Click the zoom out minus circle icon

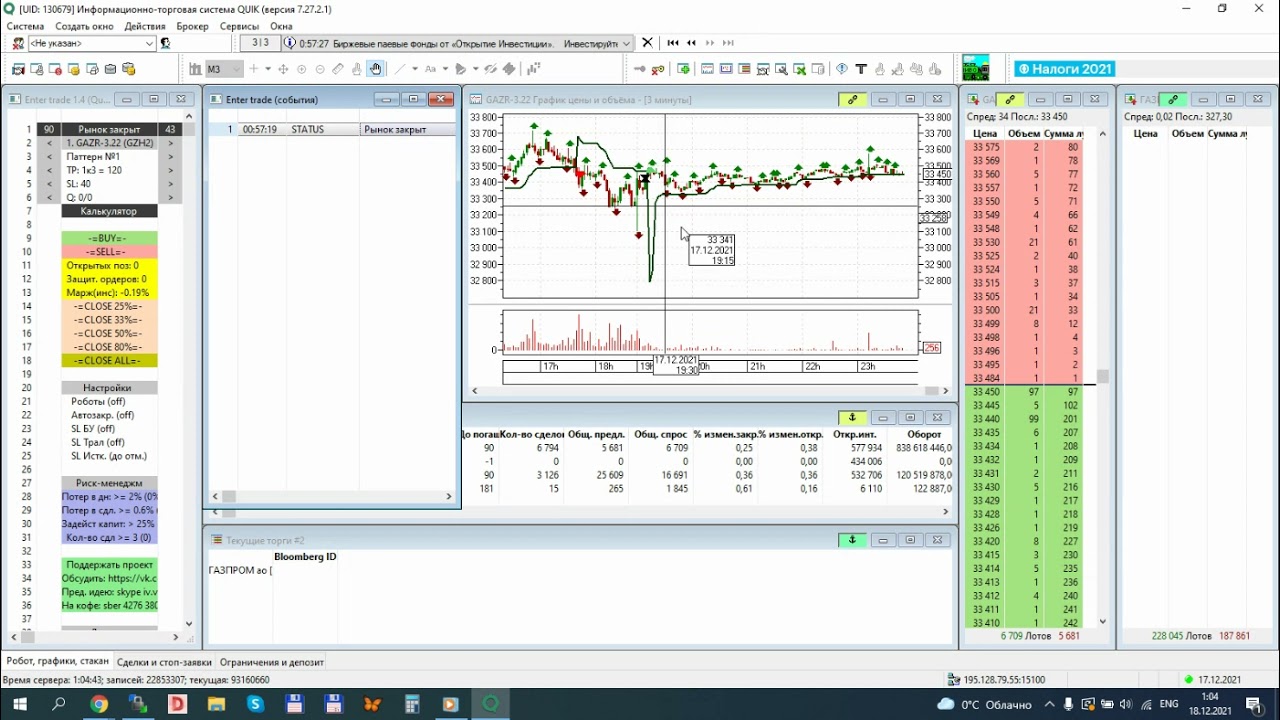(x=320, y=69)
